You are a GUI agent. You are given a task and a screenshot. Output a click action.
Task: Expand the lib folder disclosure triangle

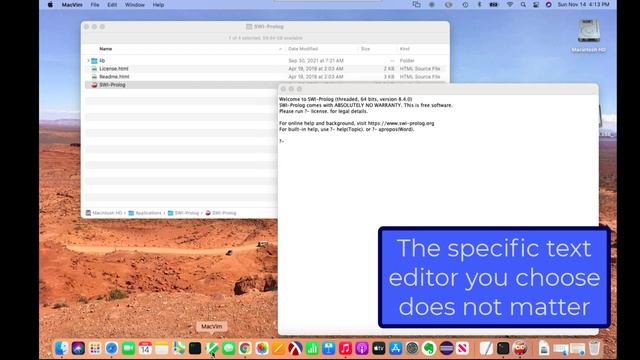[x=88, y=60]
